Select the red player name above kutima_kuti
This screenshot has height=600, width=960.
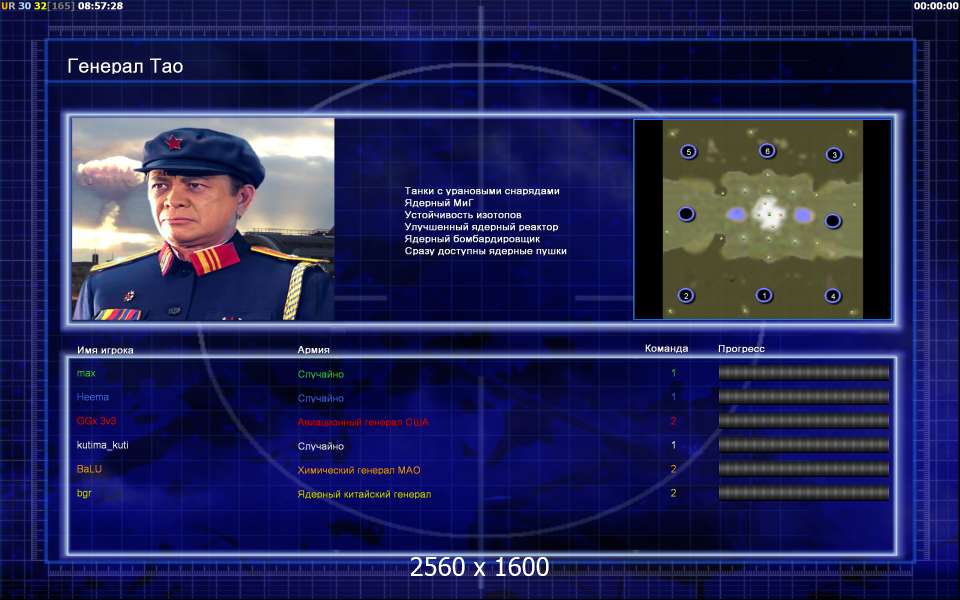(96, 421)
